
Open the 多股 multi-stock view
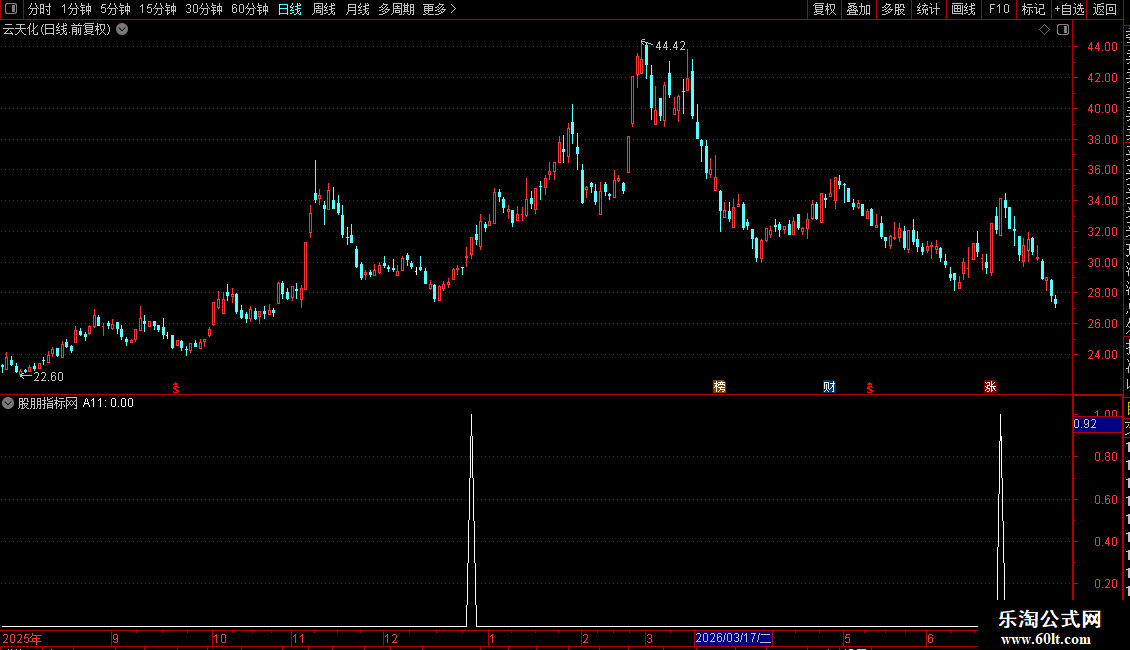click(x=894, y=9)
